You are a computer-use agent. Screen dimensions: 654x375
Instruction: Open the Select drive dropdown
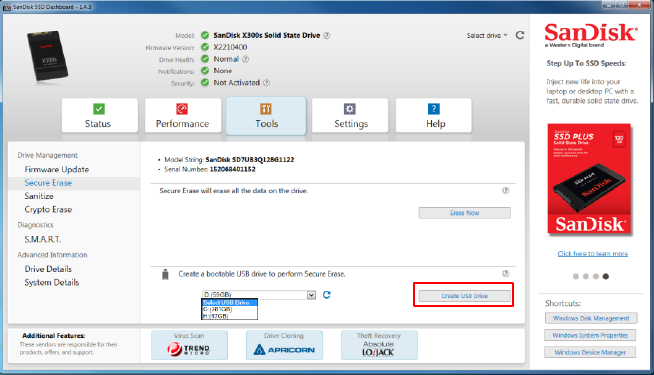tap(487, 35)
